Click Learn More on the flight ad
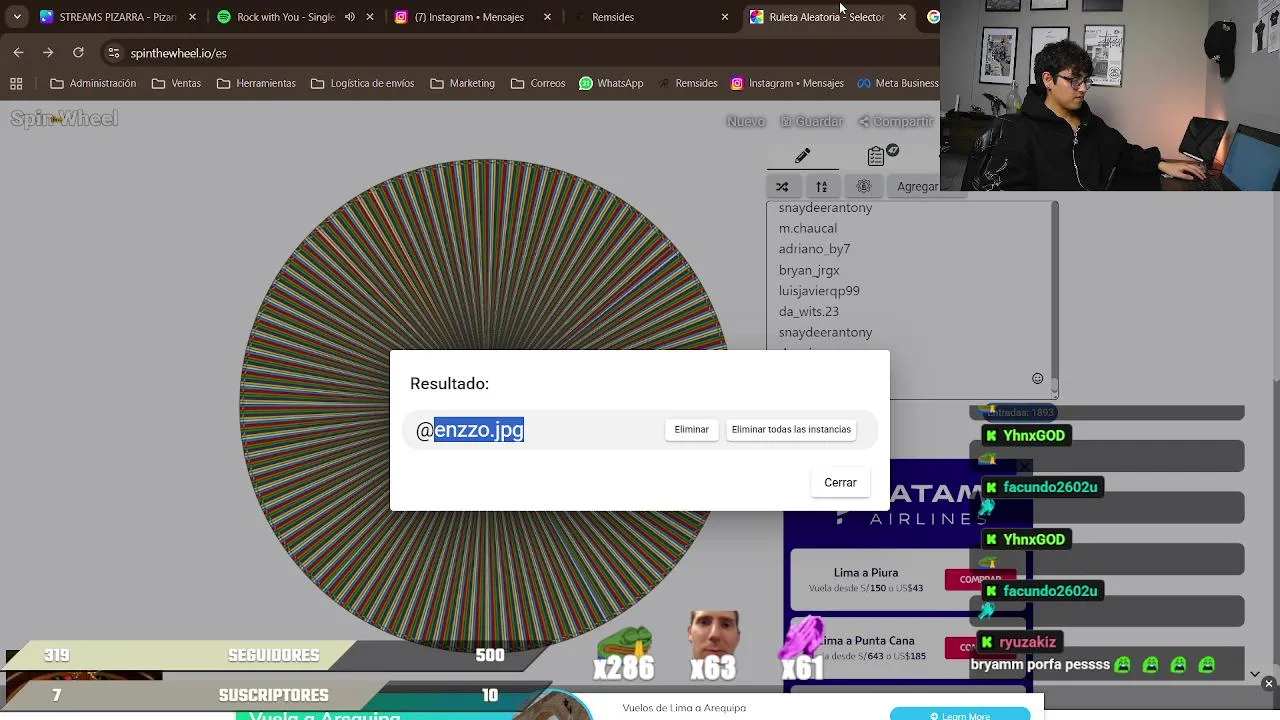 960,715
